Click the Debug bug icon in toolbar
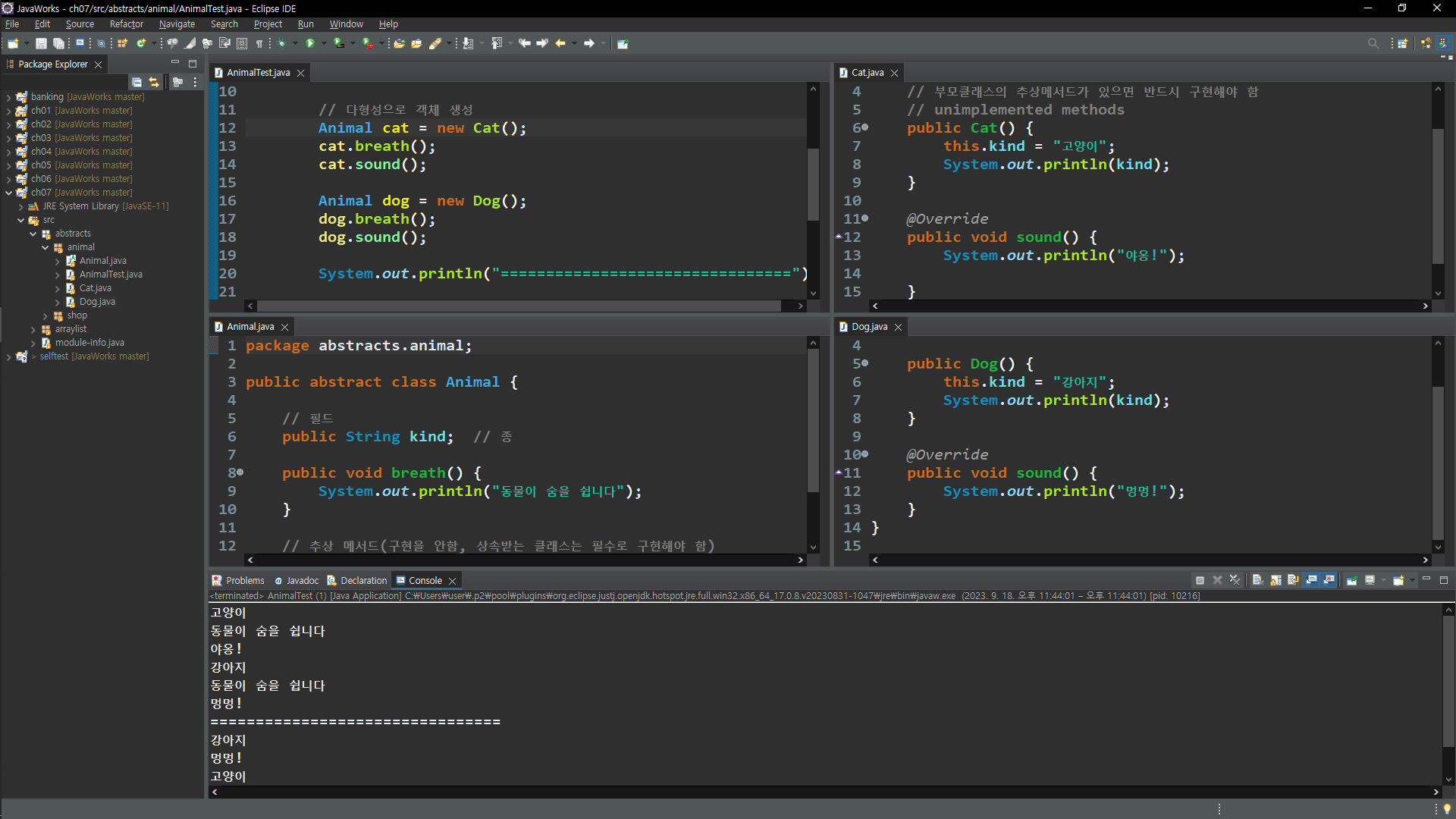The height and width of the screenshot is (819, 1456). pos(281,43)
